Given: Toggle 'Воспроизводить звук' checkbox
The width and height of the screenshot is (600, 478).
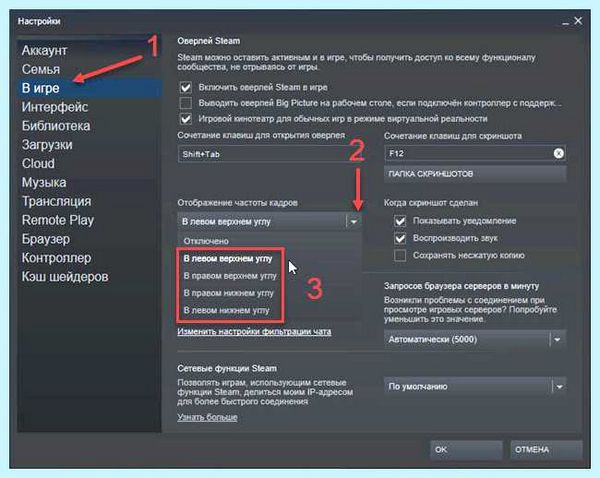Looking at the screenshot, I should coord(400,238).
